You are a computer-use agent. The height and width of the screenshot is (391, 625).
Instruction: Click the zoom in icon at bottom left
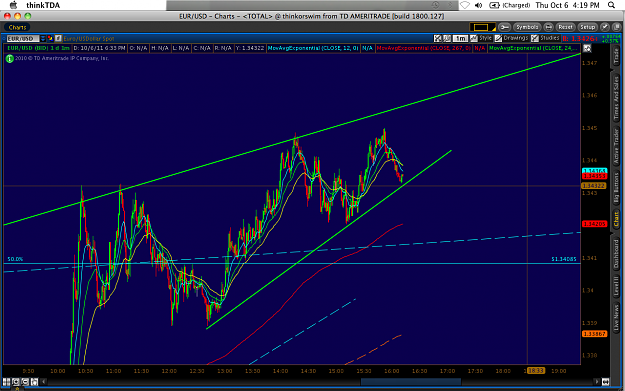16,382
